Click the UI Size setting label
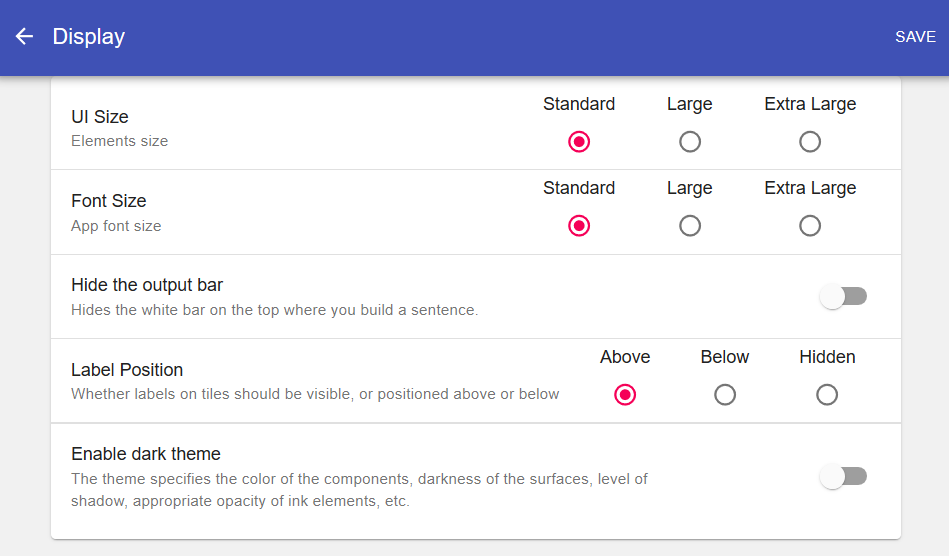Image resolution: width=949 pixels, height=556 pixels. click(100, 117)
